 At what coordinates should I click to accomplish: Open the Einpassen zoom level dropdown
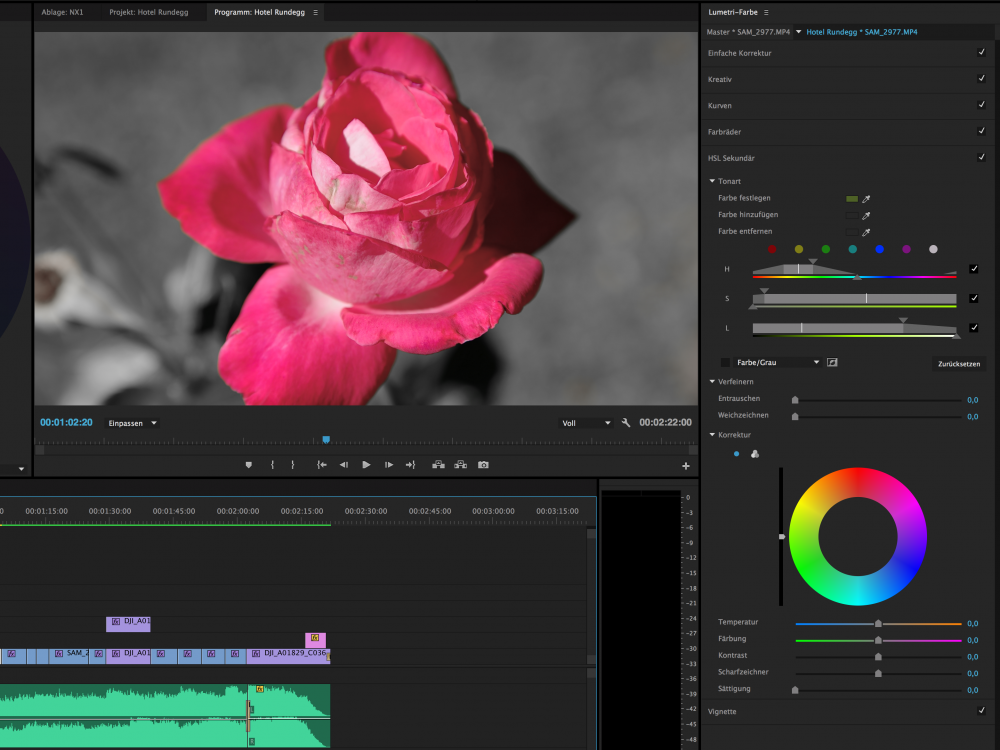click(x=133, y=423)
